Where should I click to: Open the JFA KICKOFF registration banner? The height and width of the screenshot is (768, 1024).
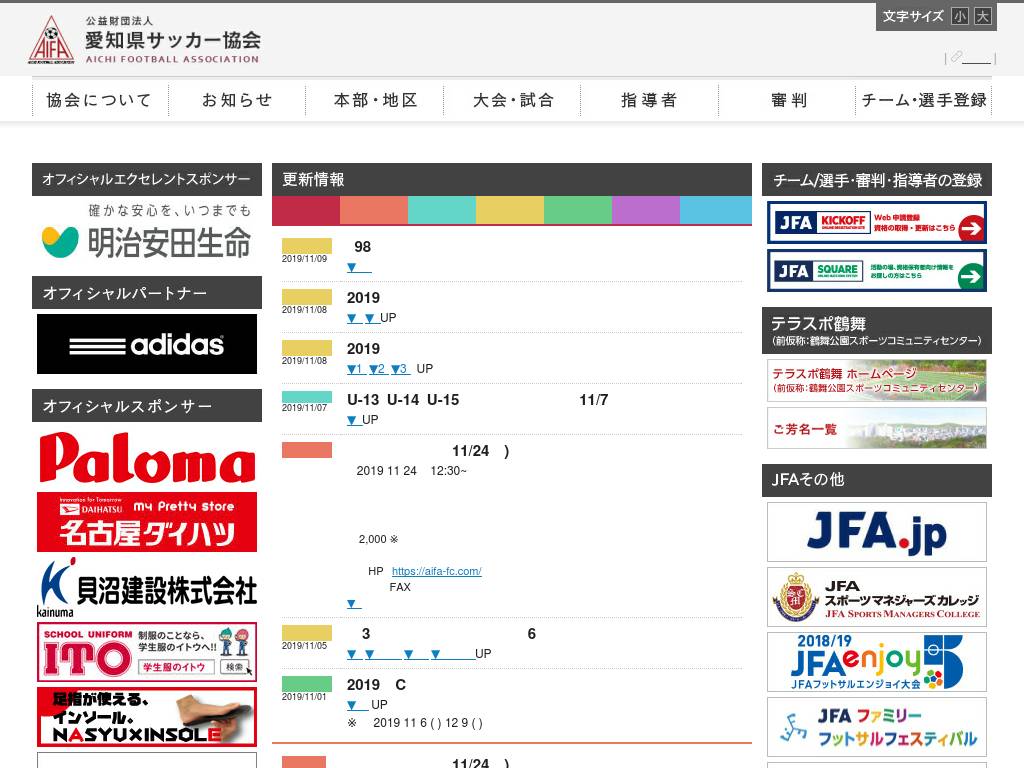click(876, 223)
